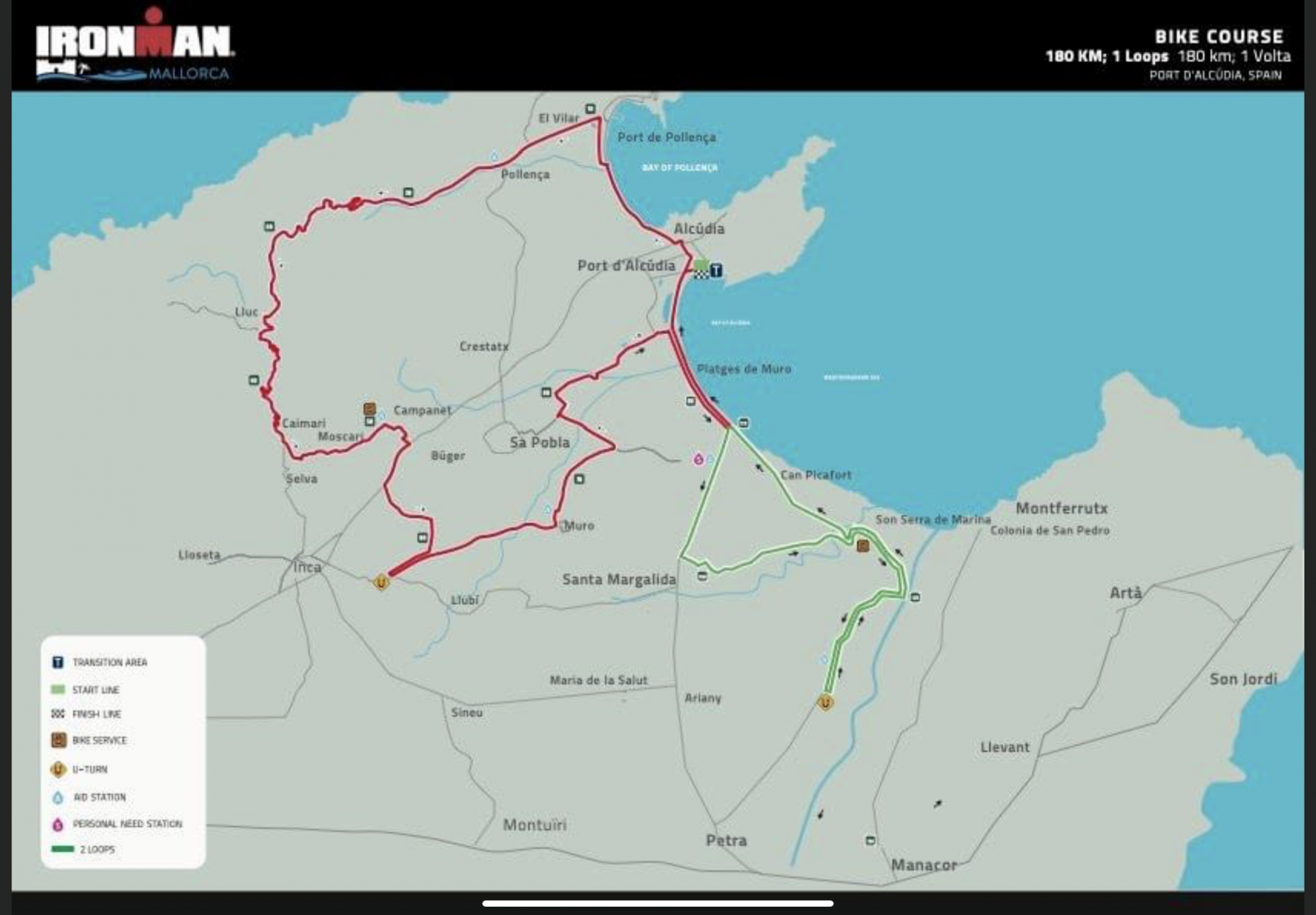
Task: Tap the 'Inca' map label
Action: pyautogui.click(x=308, y=567)
